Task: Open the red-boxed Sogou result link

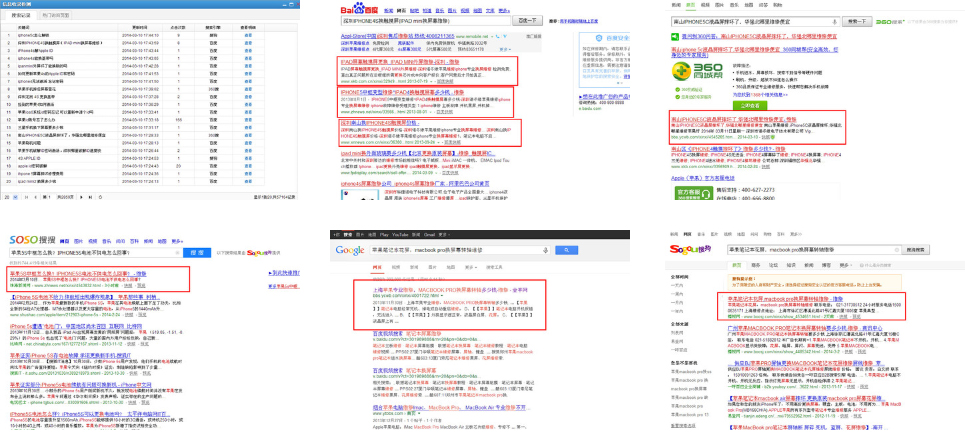Action: pyautogui.click(x=785, y=298)
